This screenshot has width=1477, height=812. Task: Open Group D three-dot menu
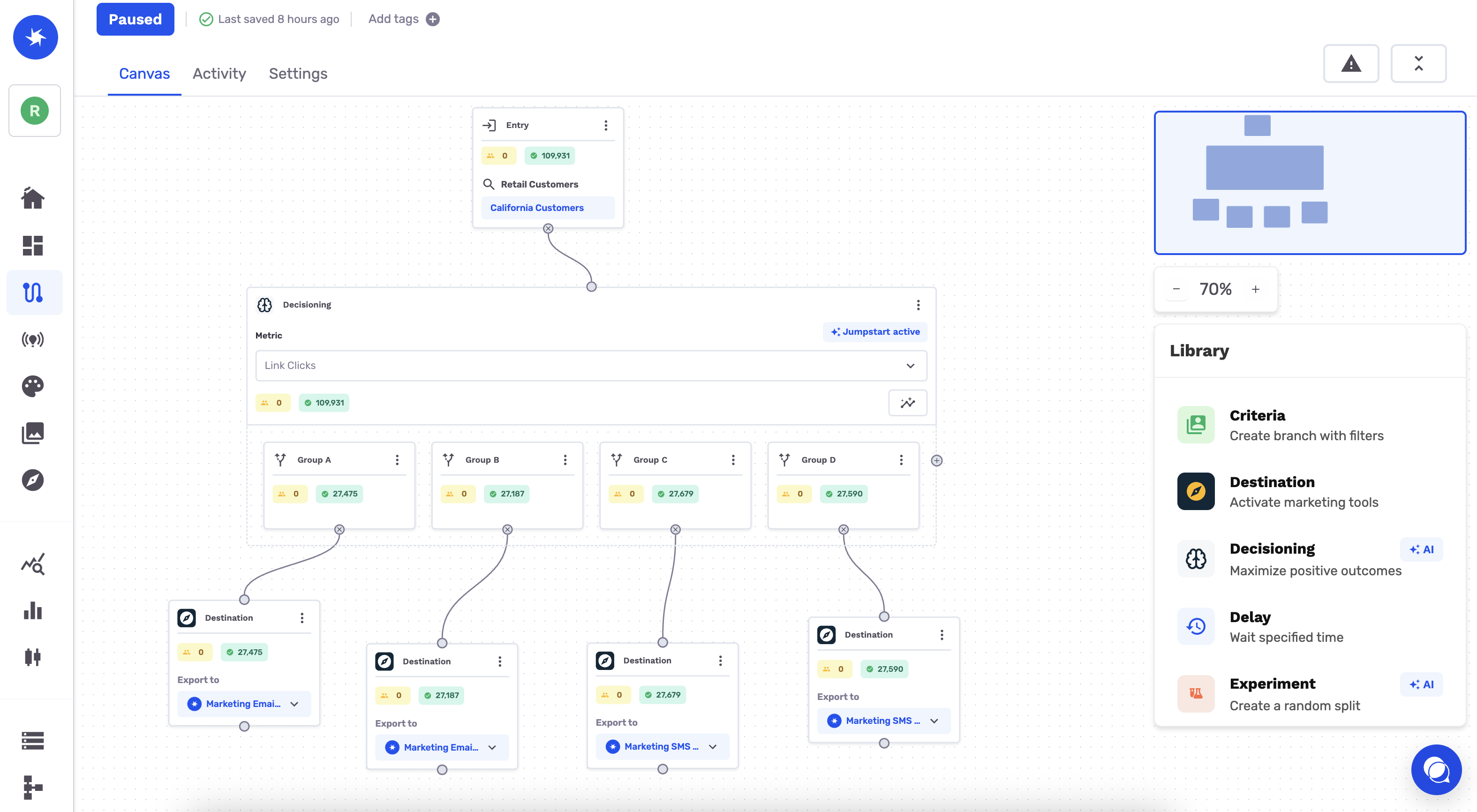tap(901, 460)
